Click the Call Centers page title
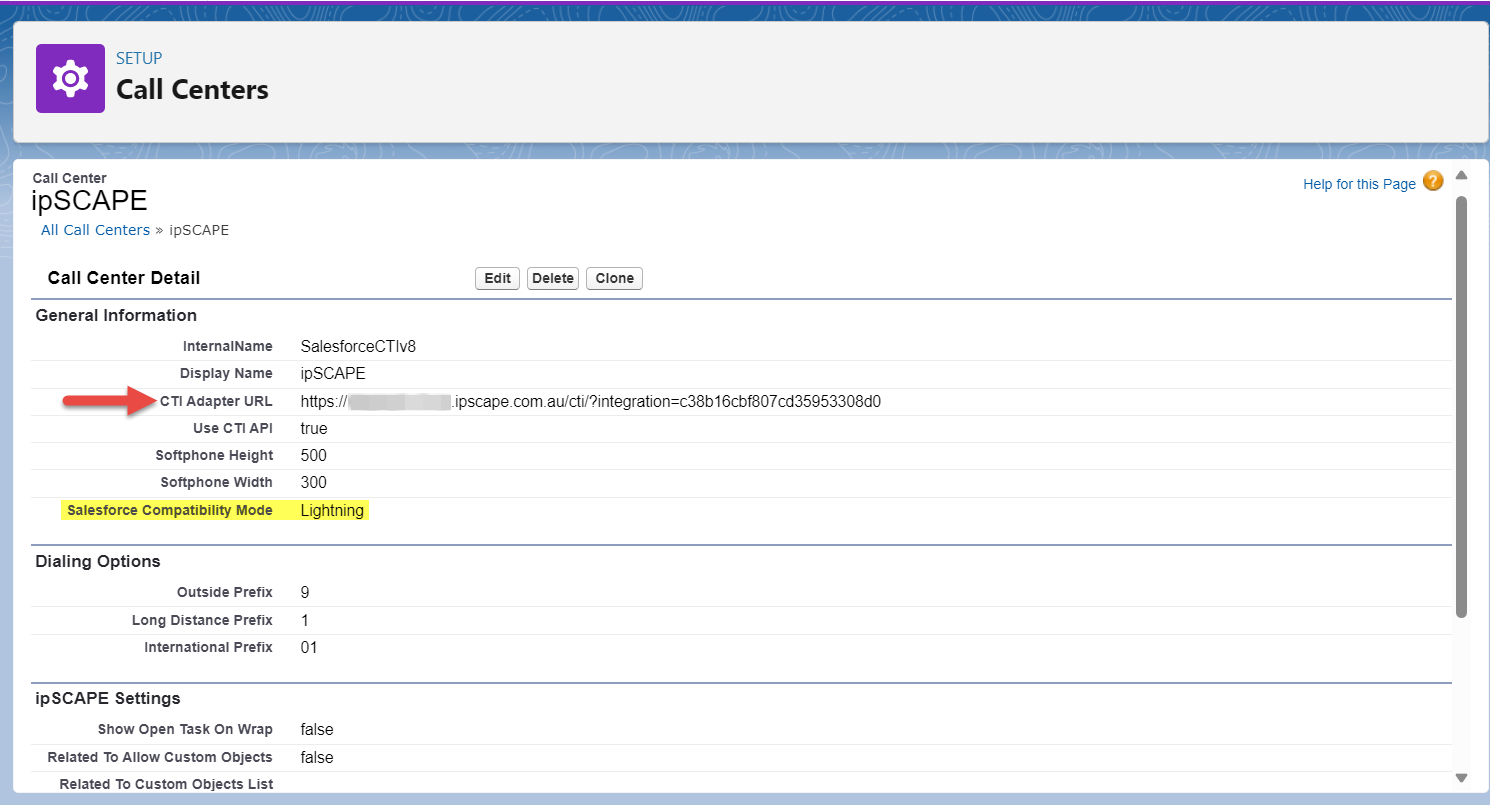The width and height of the screenshot is (1490, 805). pos(192,90)
